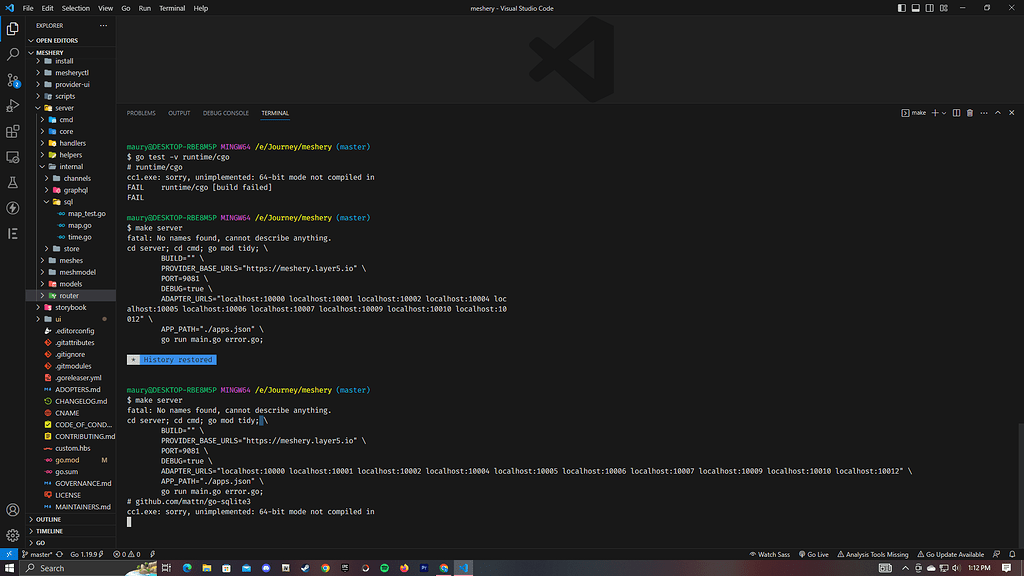Viewport: 1024px width, 576px height.
Task: Open the Help menu
Action: click(200, 8)
